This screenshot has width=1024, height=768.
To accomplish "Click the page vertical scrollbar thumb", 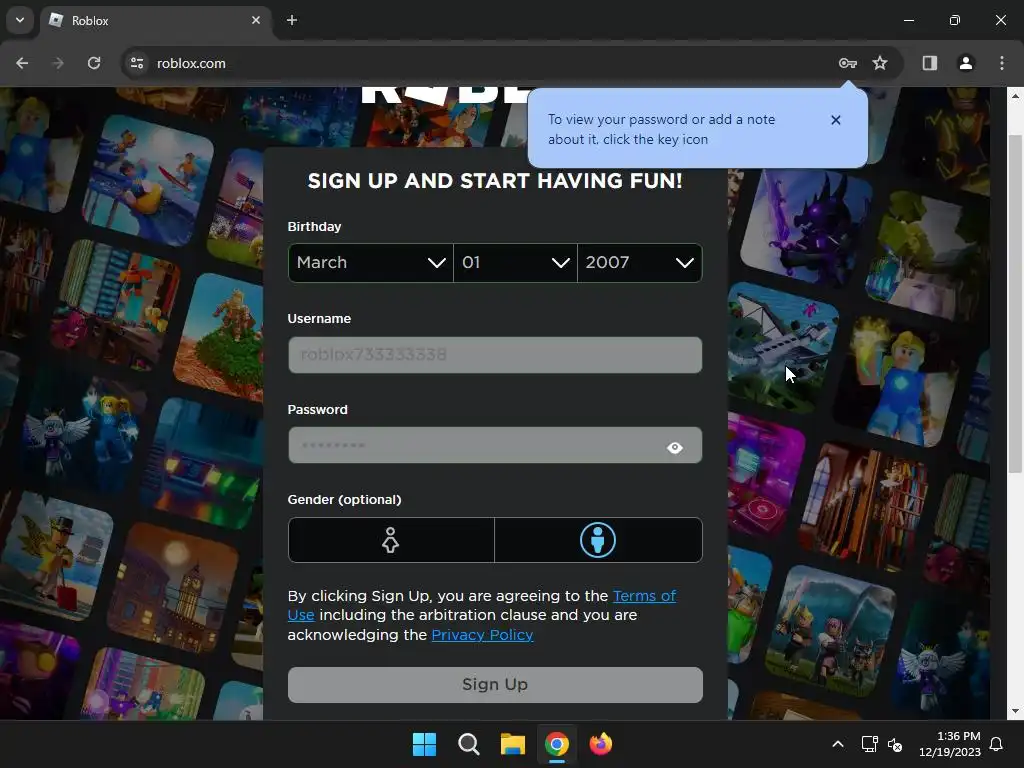I will tap(1015, 304).
